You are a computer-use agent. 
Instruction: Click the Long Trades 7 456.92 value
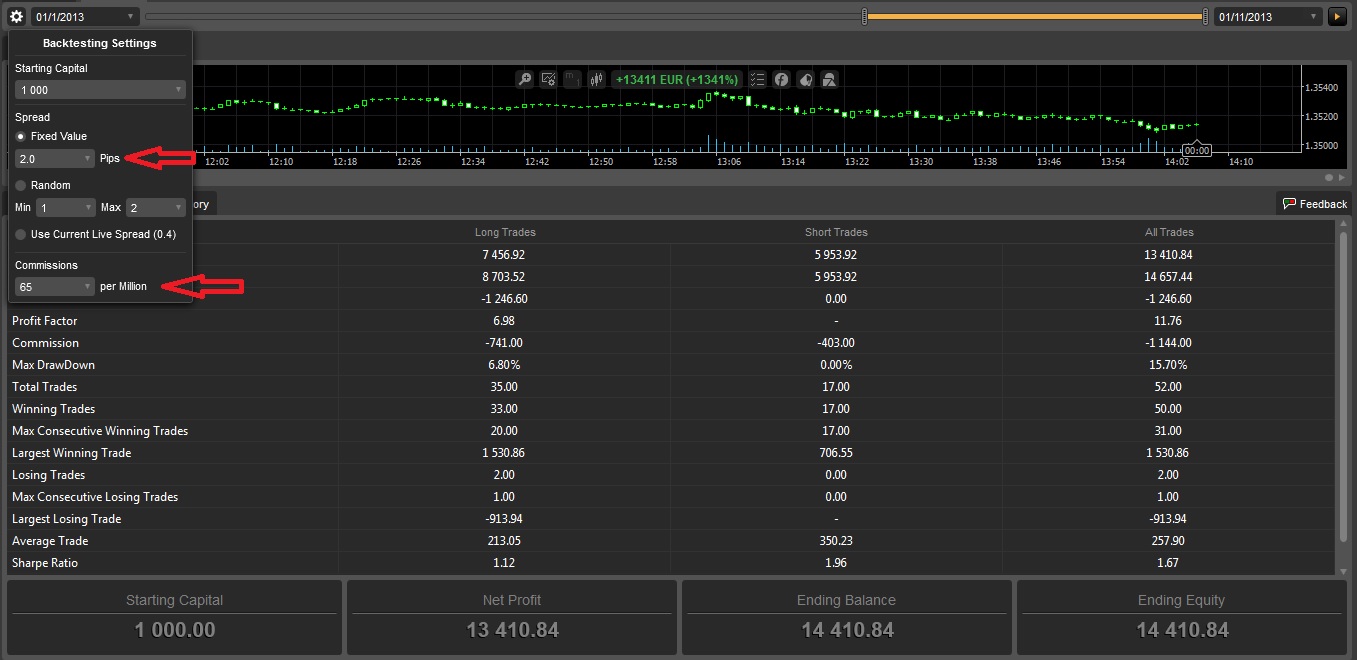pos(503,255)
